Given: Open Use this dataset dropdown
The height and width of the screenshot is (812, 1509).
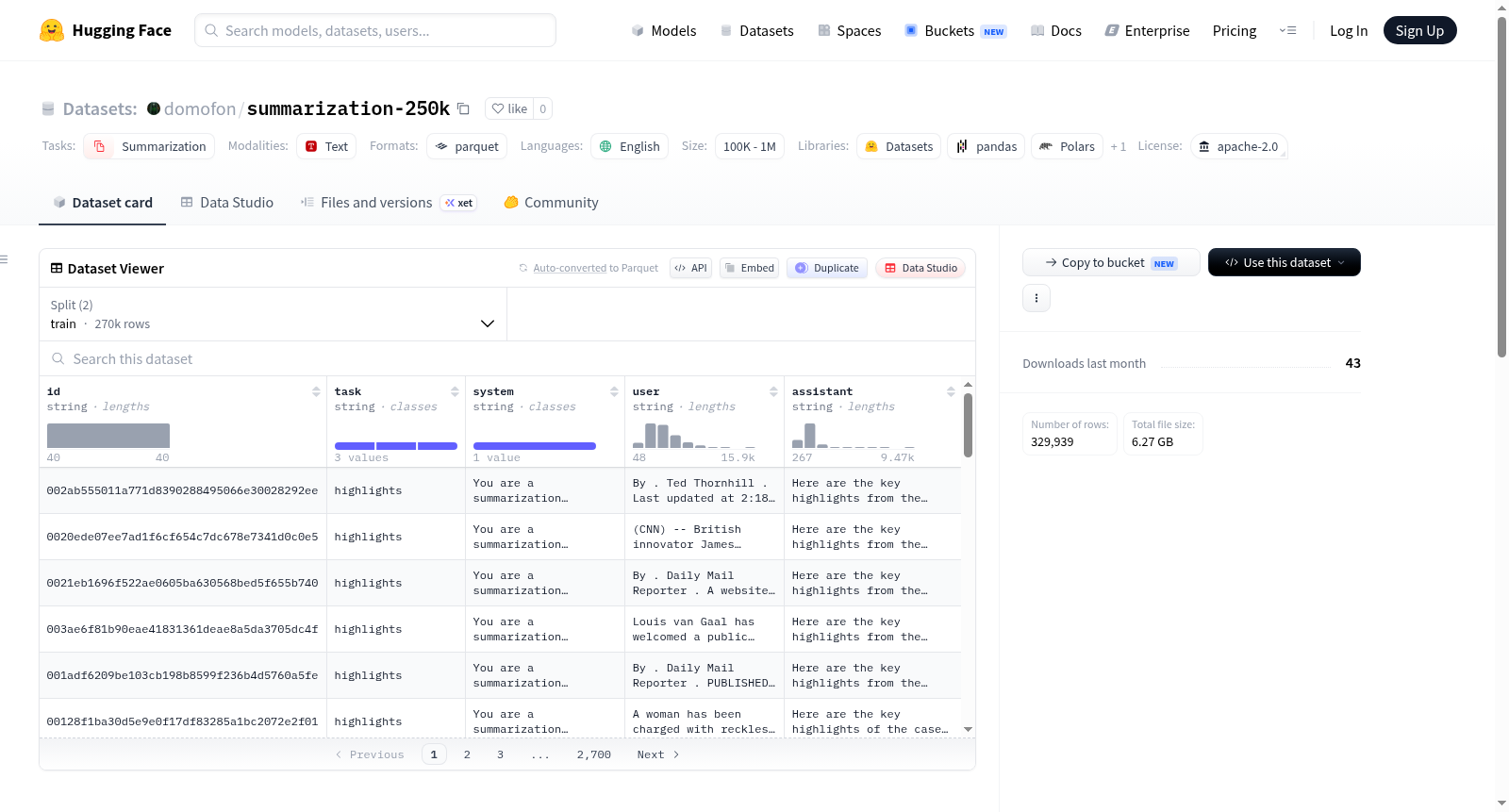Looking at the screenshot, I should [x=1285, y=262].
